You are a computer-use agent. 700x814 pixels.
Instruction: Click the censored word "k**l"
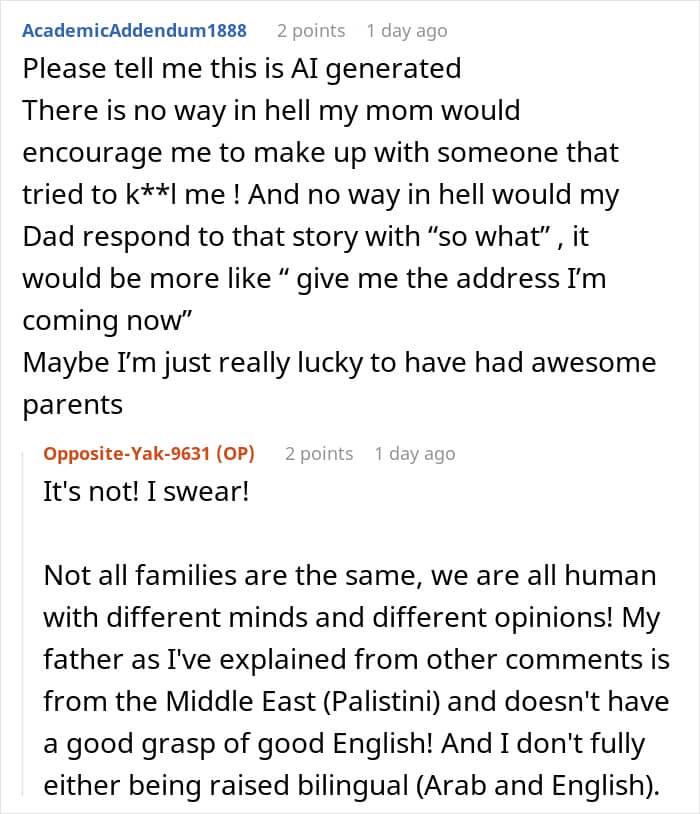[179, 195]
